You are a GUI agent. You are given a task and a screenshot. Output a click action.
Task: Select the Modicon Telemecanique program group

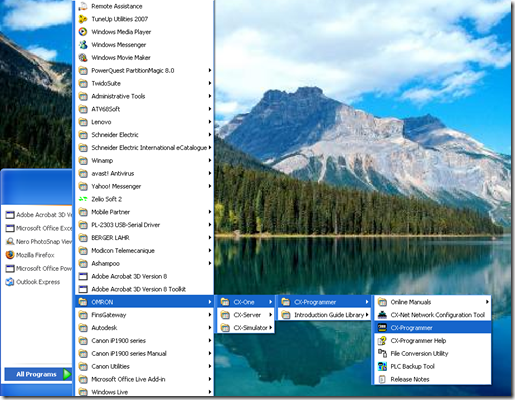(144, 250)
